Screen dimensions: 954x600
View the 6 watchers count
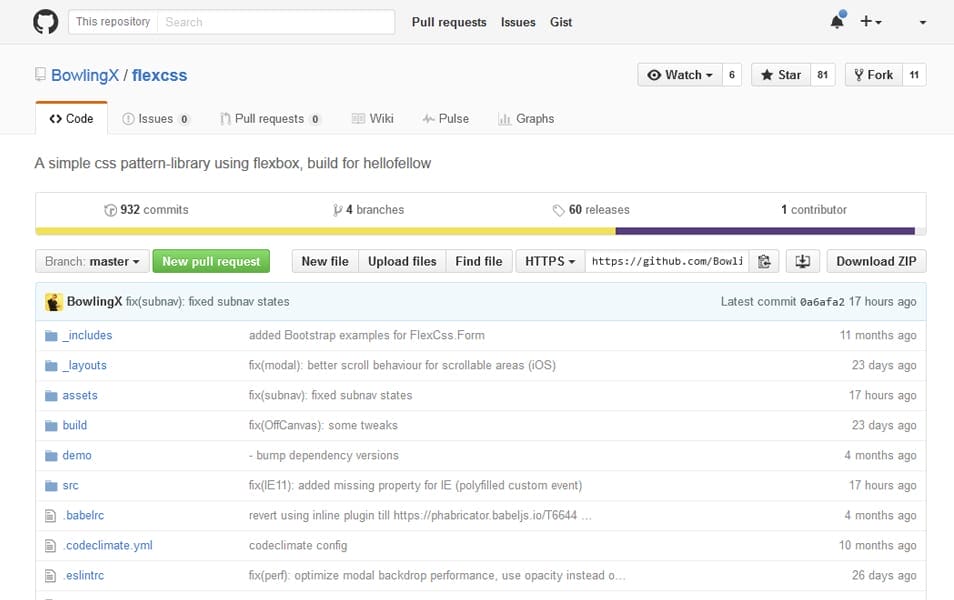coord(732,75)
